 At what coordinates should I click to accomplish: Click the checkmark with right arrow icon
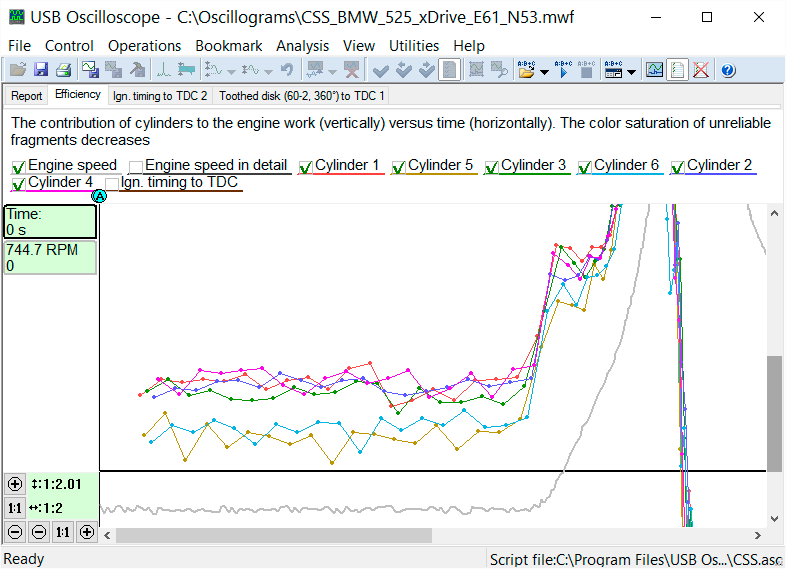[x=427, y=70]
